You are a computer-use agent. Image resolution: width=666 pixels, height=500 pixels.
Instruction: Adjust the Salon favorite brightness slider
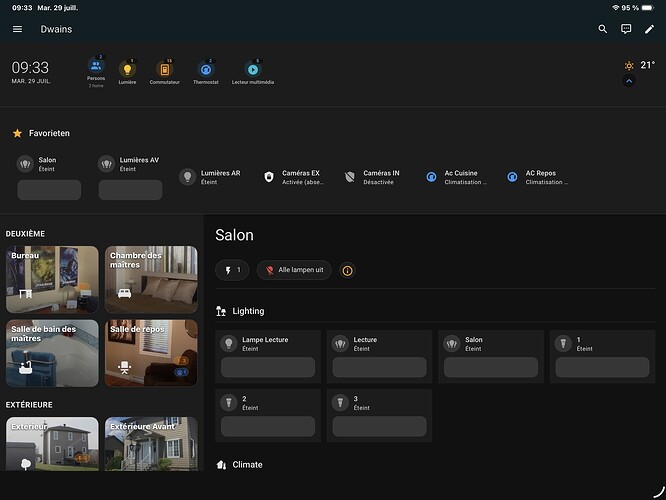pyautogui.click(x=49, y=190)
